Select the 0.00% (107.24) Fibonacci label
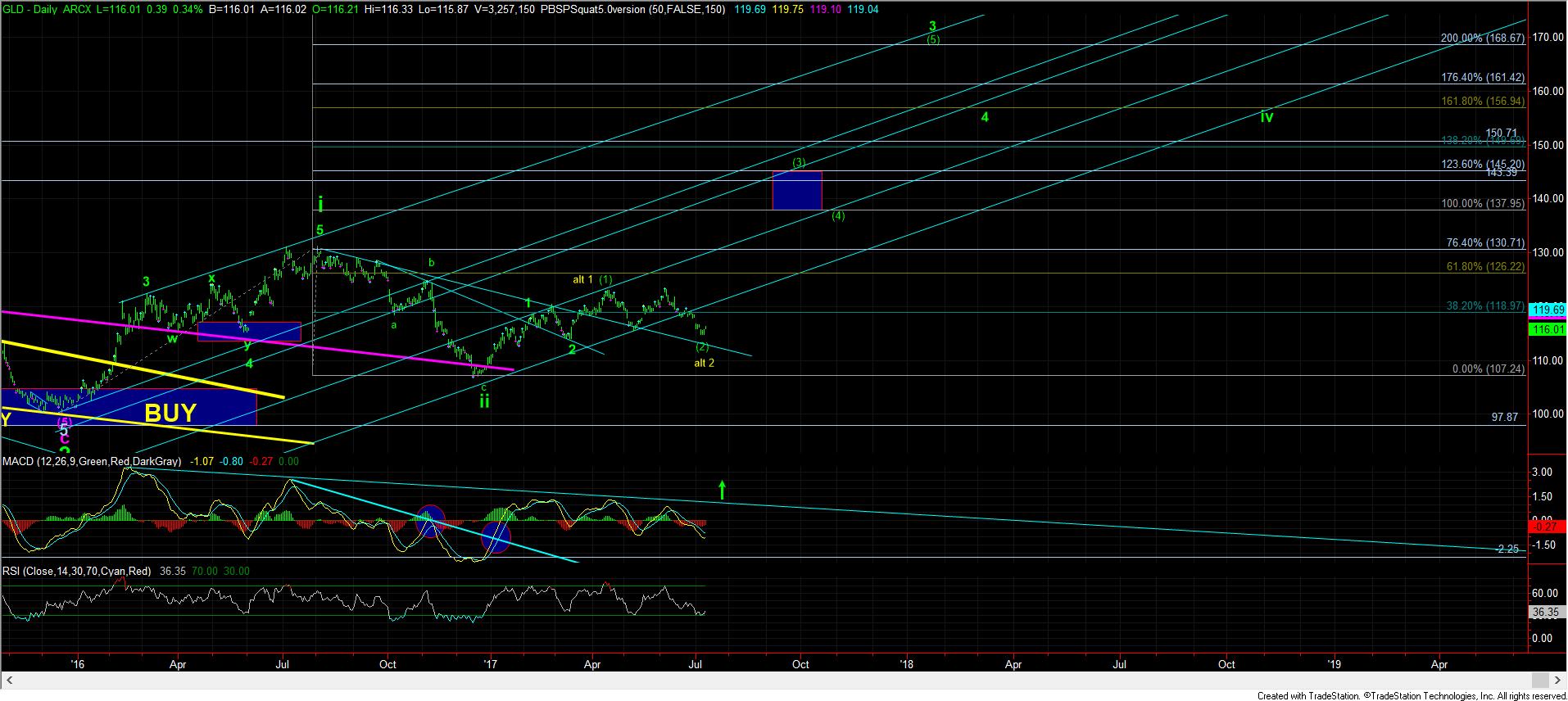Screen dimensions: 1568x701 (1489, 369)
